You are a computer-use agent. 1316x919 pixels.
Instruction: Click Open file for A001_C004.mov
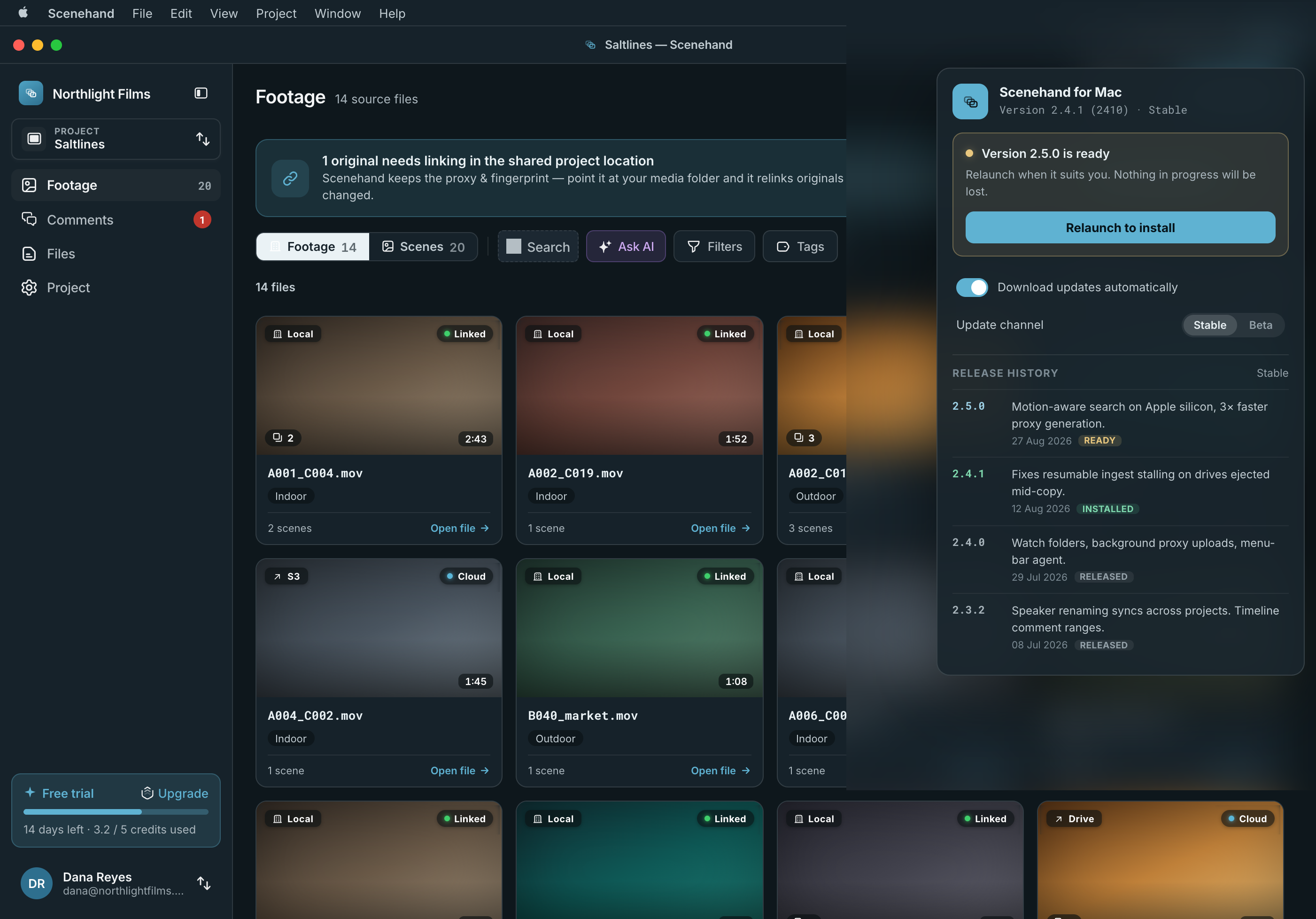click(460, 528)
